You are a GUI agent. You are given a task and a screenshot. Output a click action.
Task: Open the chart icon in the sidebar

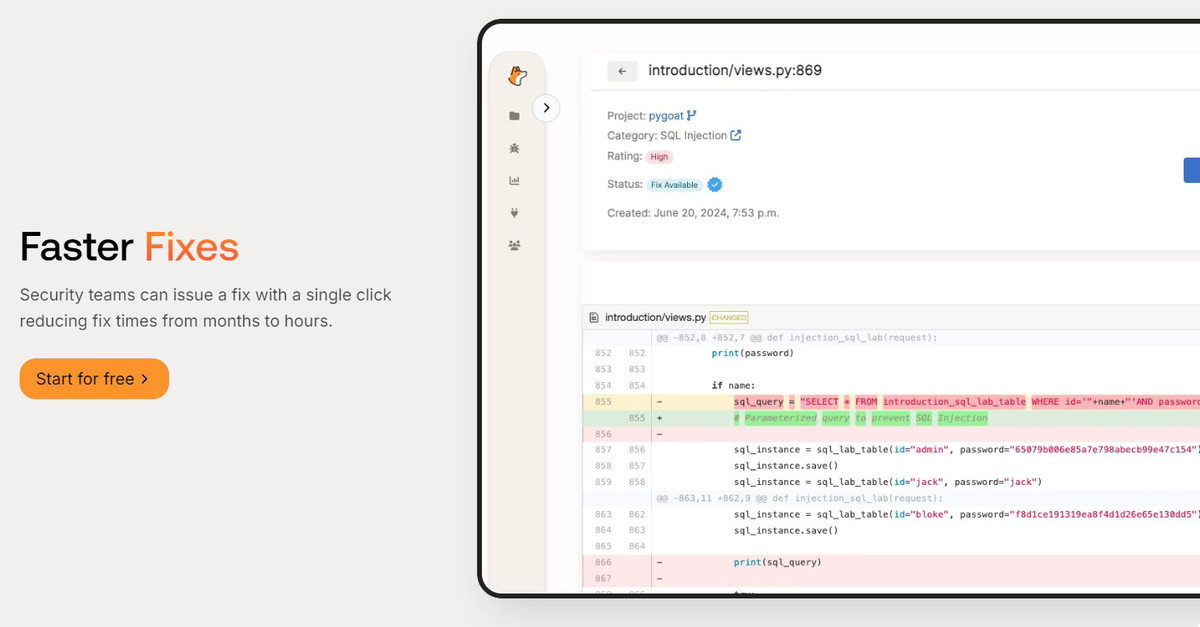[514, 181]
